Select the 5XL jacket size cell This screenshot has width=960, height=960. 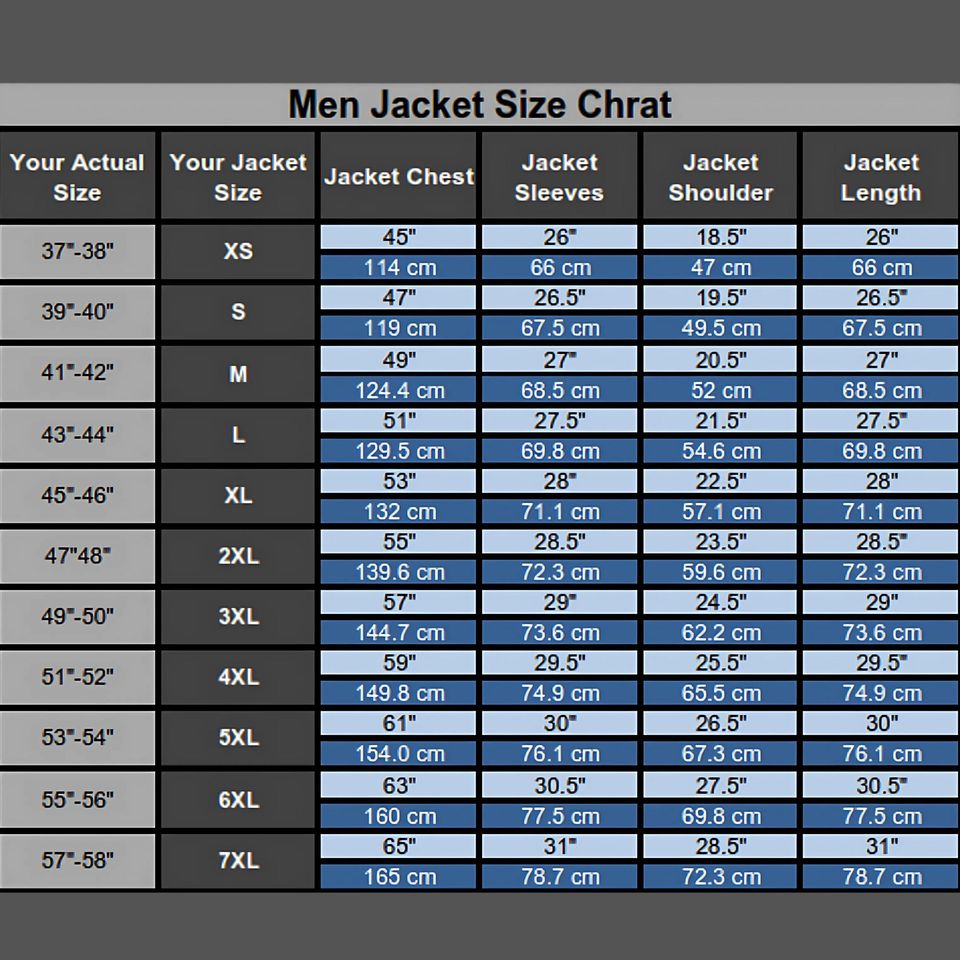[238, 738]
